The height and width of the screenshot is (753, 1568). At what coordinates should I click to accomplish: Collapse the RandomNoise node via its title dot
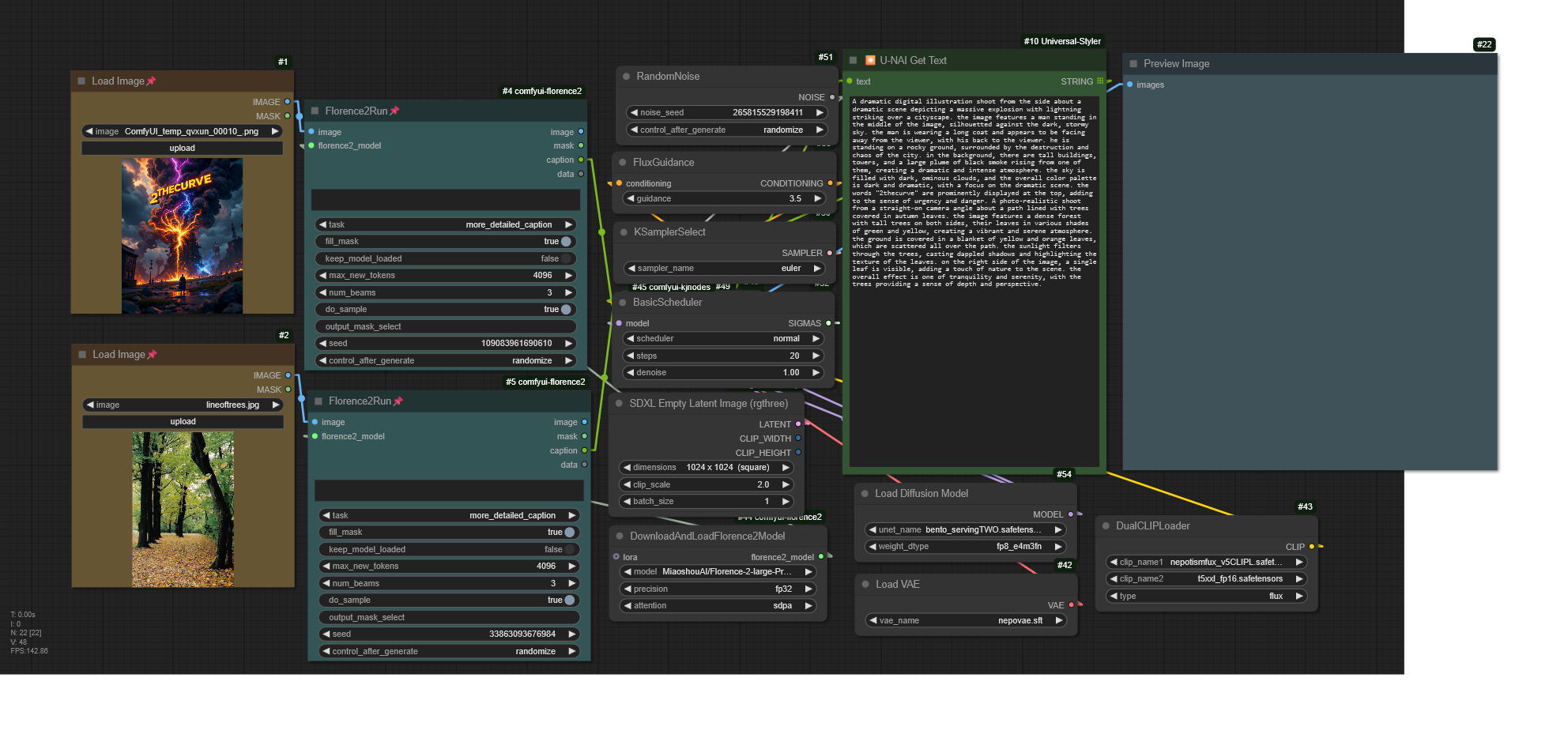[626, 77]
